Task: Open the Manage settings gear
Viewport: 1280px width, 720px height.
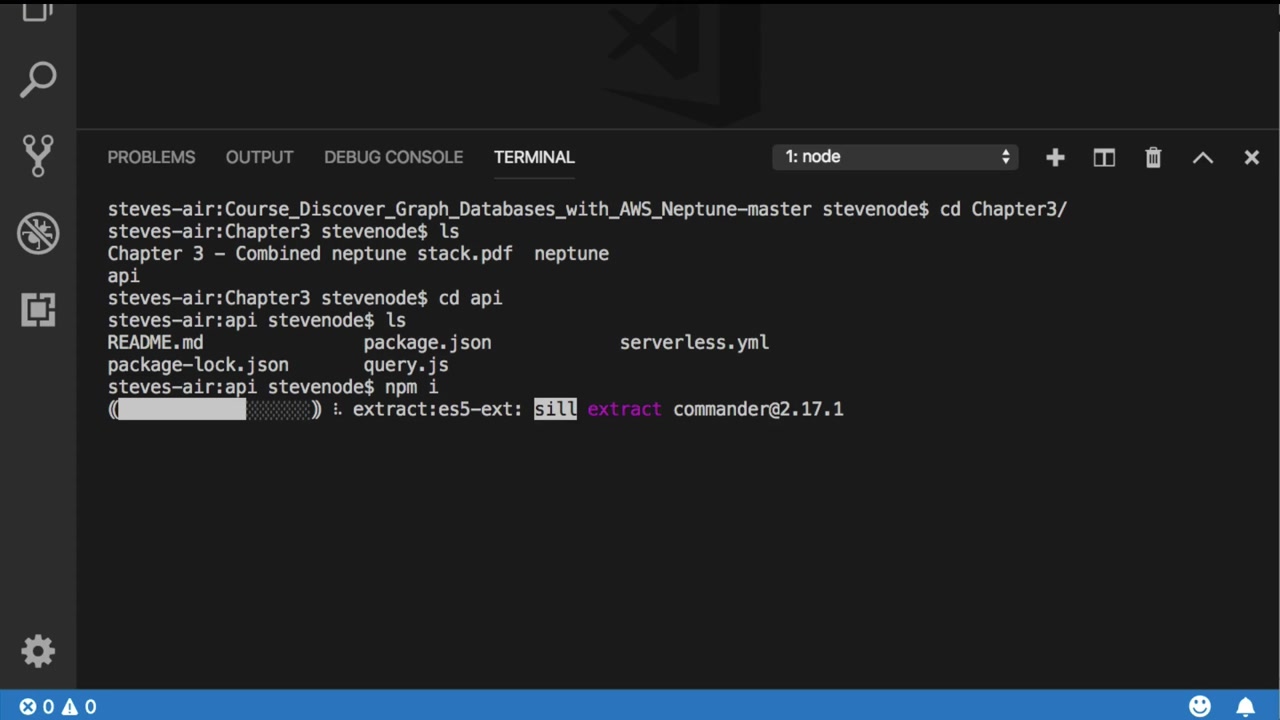Action: pos(38,652)
